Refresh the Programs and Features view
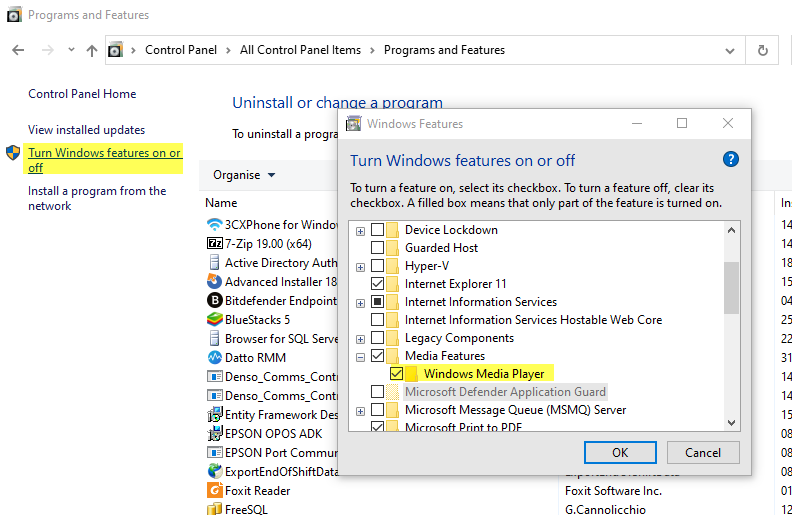The image size is (792, 515). [x=763, y=50]
